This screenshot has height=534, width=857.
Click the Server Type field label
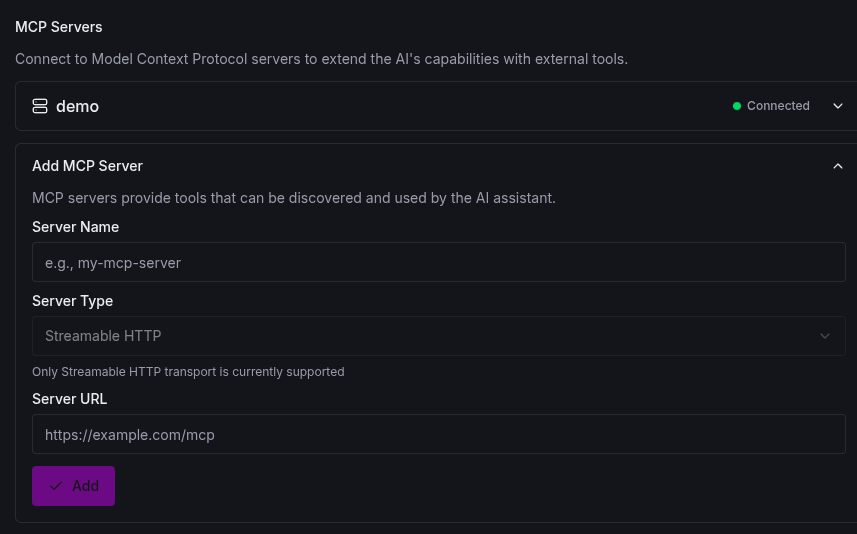coord(72,301)
